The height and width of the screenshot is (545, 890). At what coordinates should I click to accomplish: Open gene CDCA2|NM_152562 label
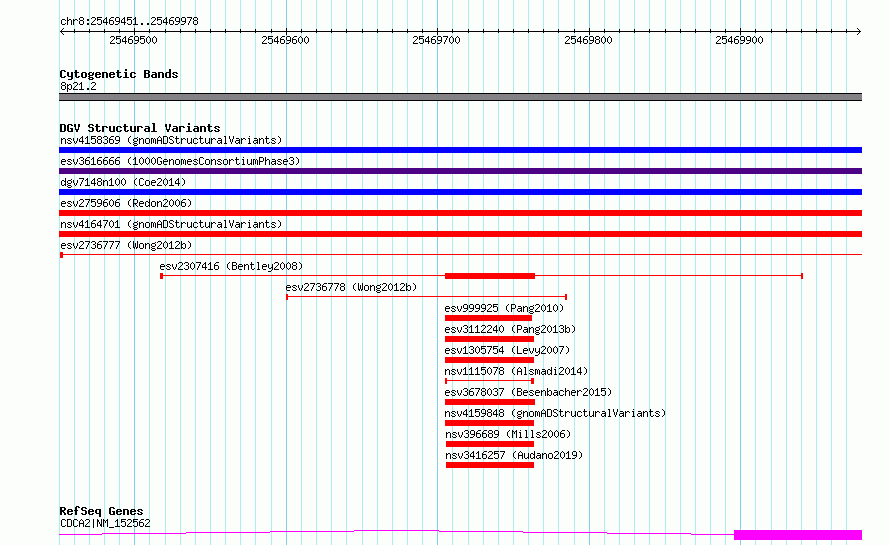coord(105,523)
